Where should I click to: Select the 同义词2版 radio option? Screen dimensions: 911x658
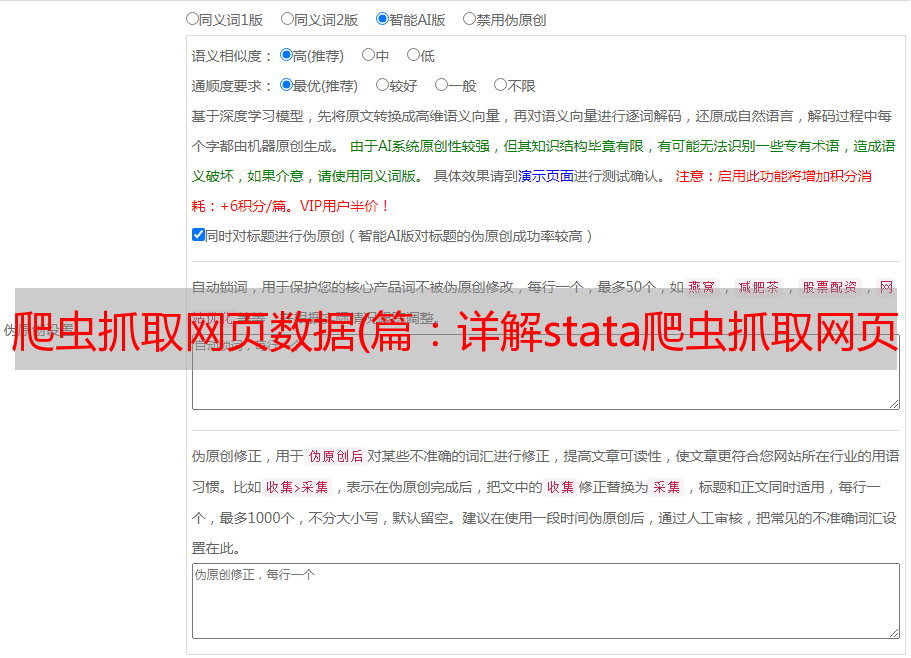287,19
